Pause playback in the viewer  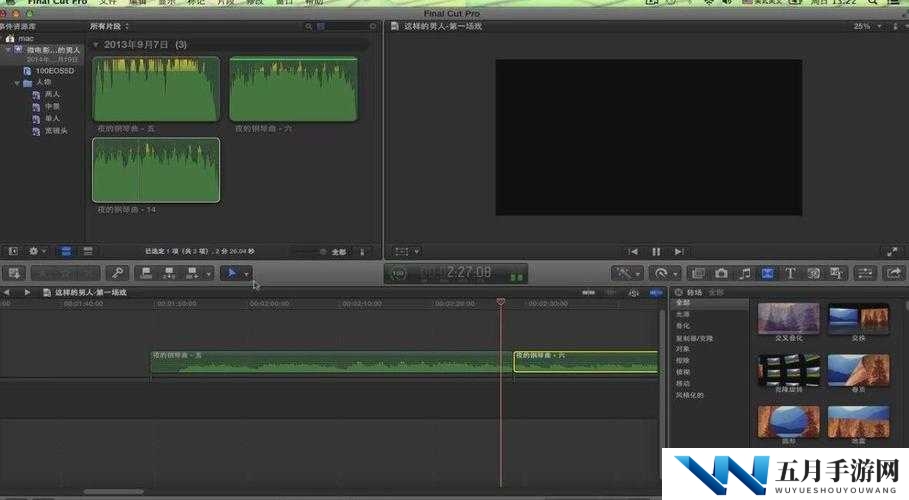point(656,251)
